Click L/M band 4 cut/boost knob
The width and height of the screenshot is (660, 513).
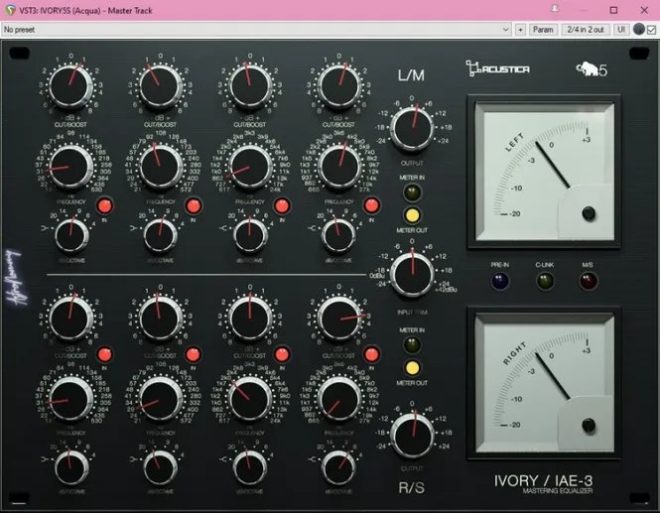339,86
